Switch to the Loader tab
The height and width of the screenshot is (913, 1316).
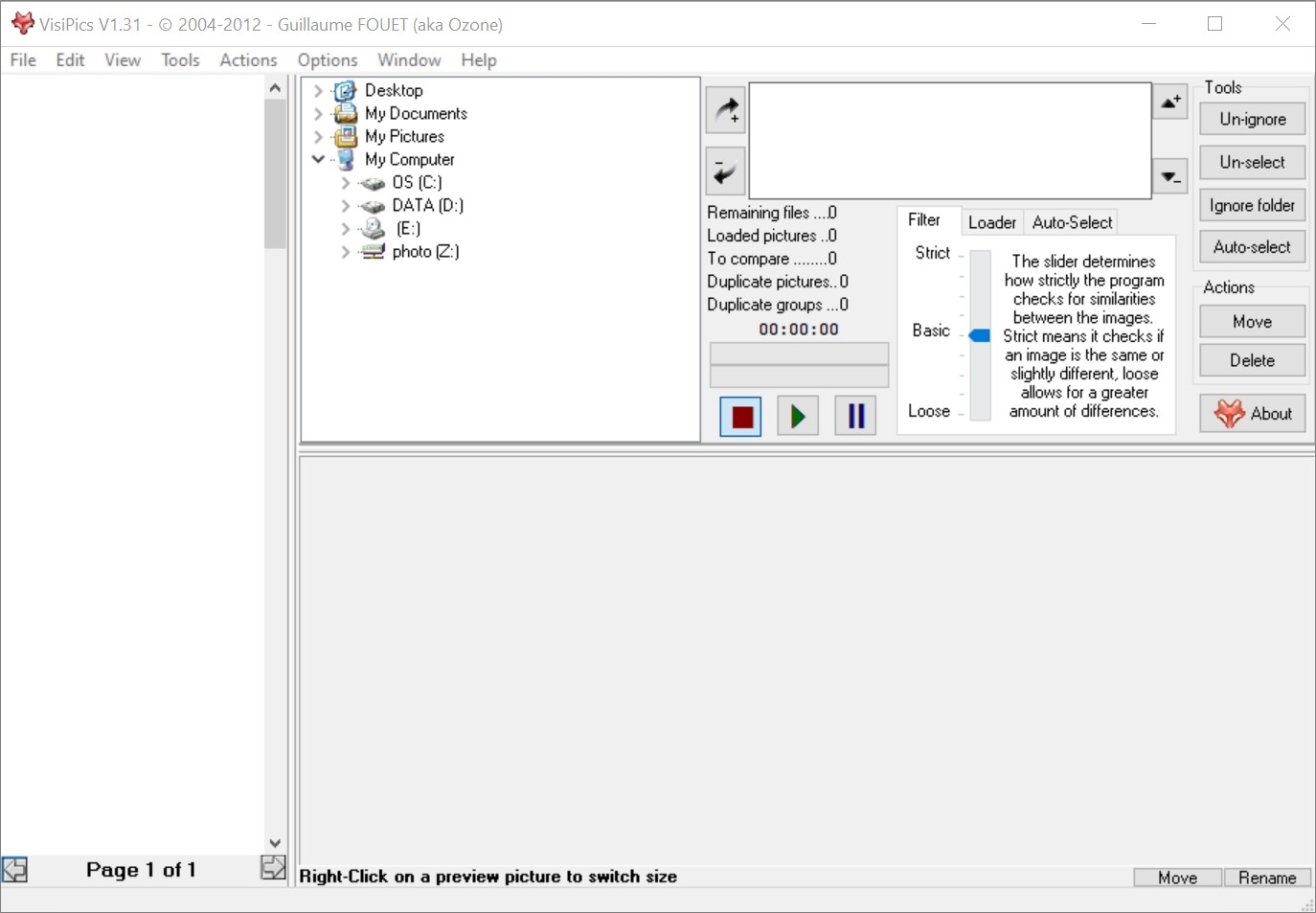[x=992, y=222]
